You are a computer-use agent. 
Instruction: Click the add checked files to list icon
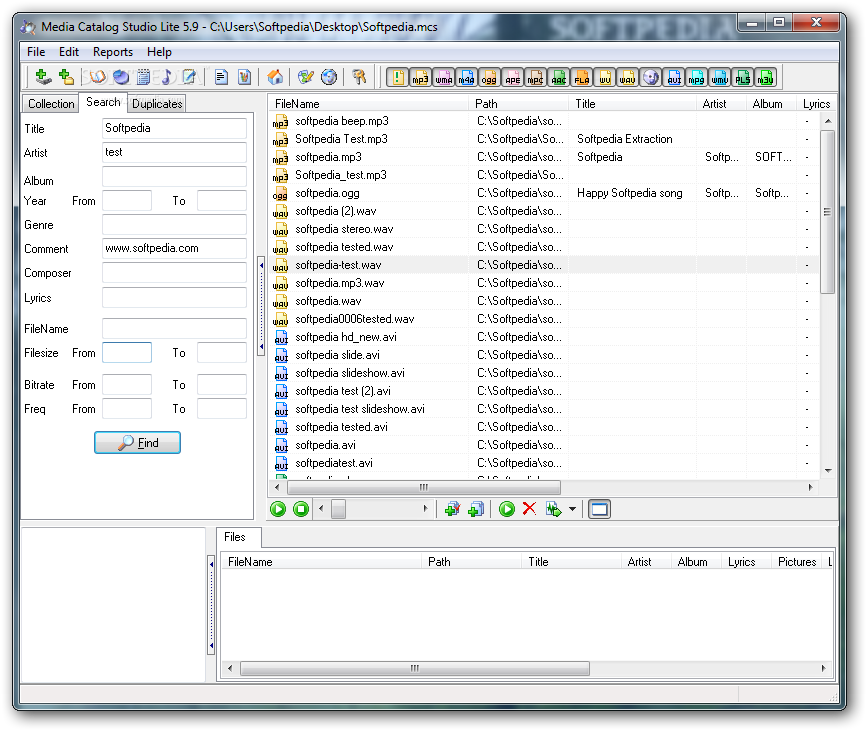(452, 509)
